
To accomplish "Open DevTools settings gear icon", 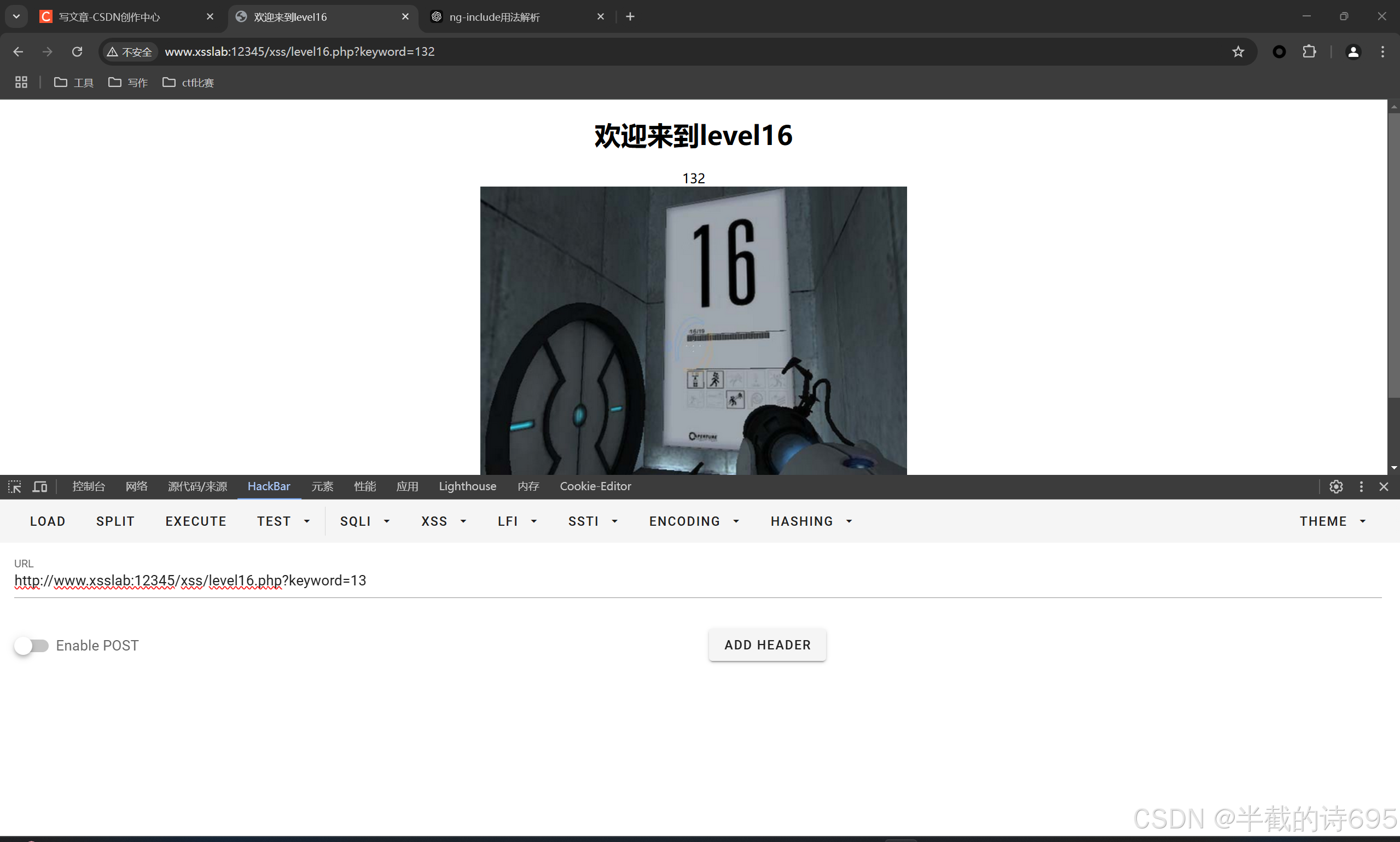I will click(x=1335, y=486).
